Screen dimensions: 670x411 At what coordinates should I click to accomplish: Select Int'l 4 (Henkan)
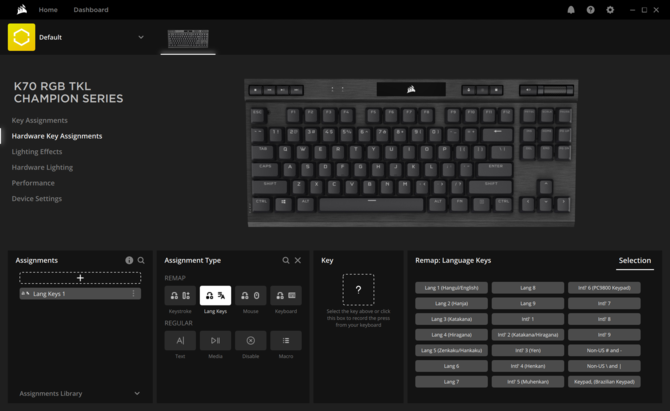(528, 366)
